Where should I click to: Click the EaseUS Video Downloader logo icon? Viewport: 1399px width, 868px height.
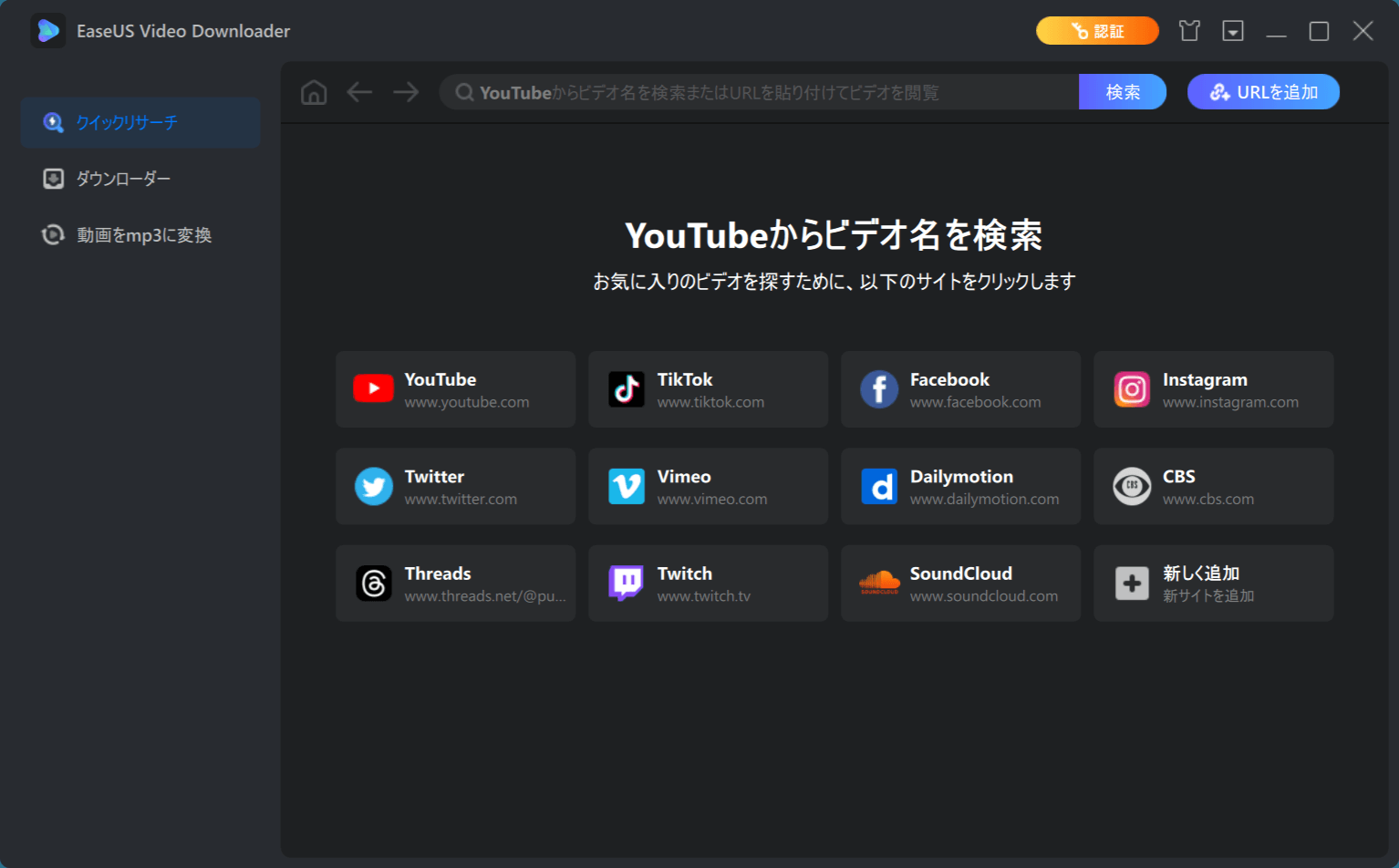click(x=48, y=31)
